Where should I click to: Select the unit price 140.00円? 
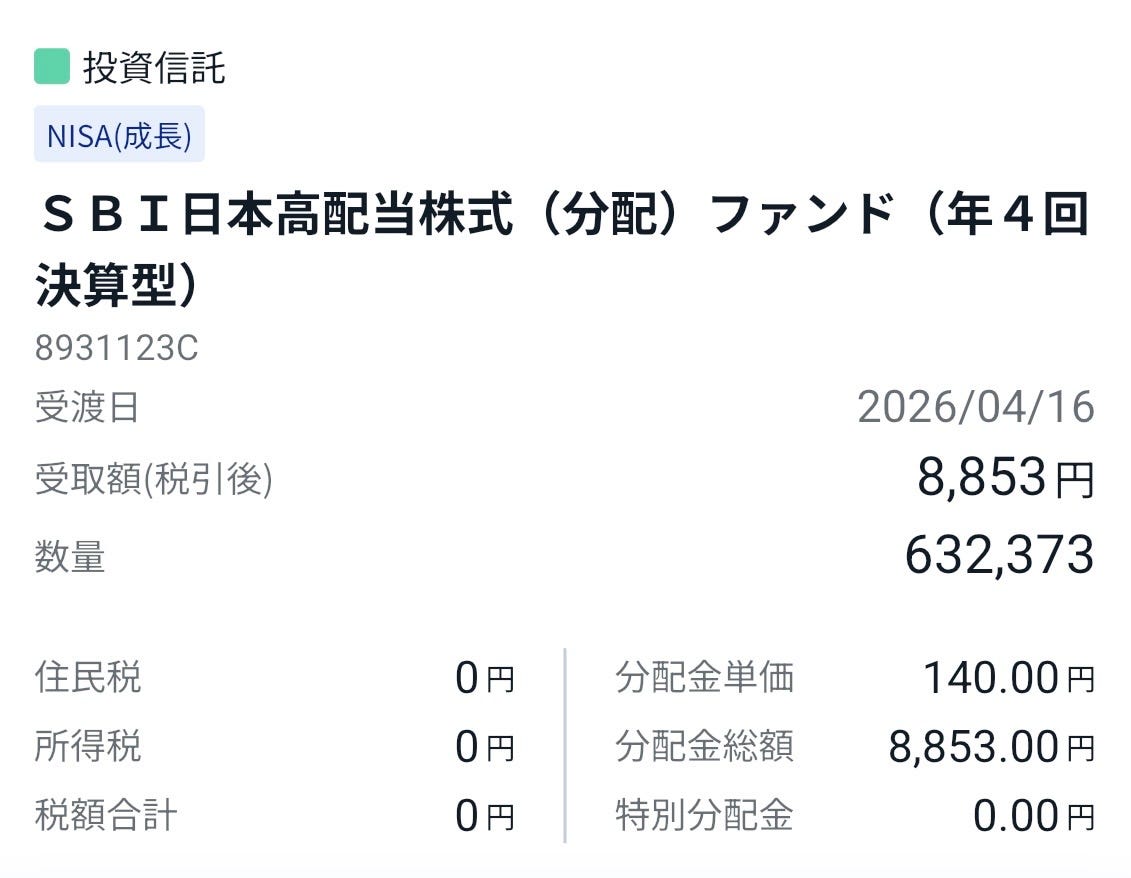point(1009,678)
